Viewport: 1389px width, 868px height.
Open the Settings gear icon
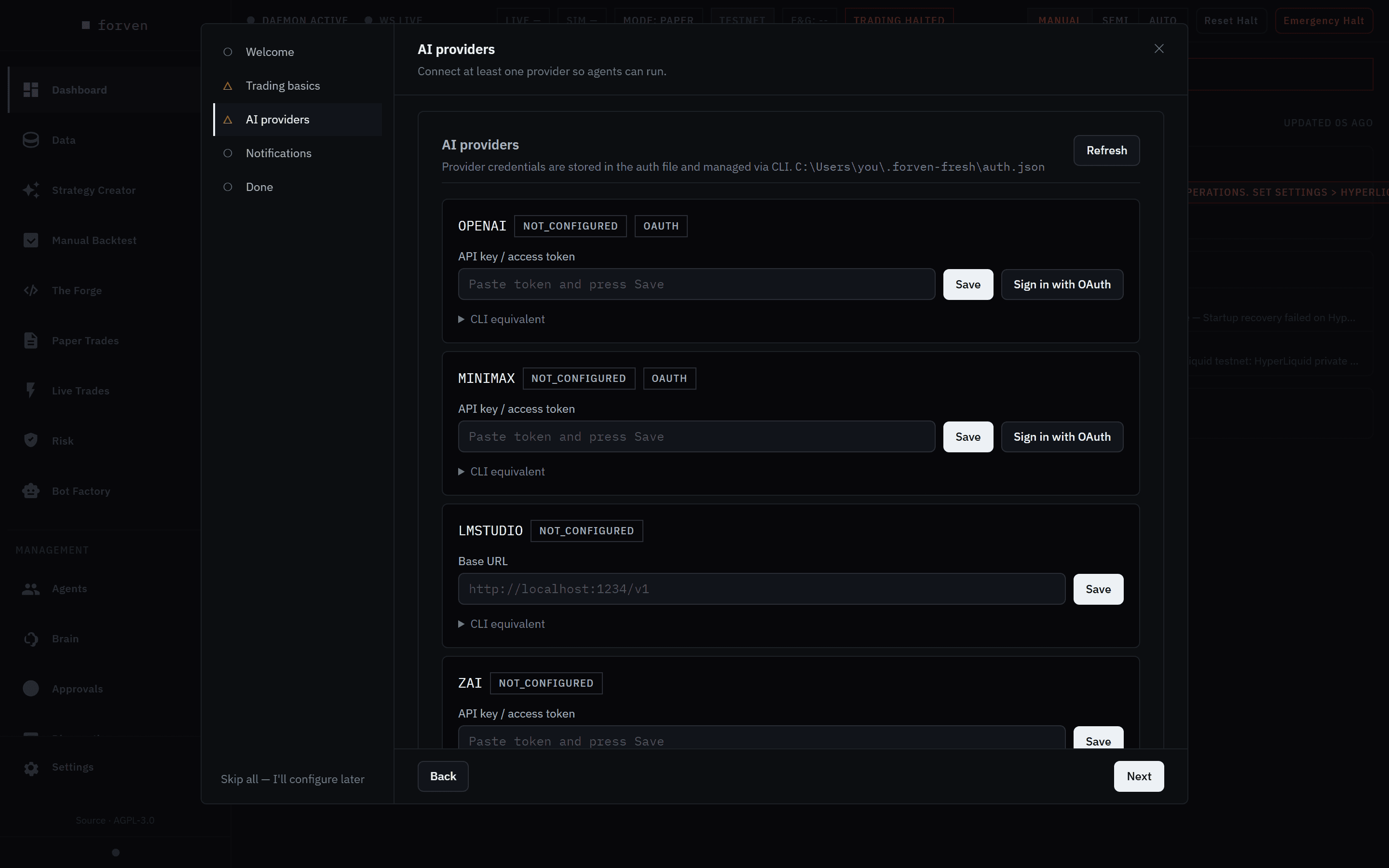point(31,768)
